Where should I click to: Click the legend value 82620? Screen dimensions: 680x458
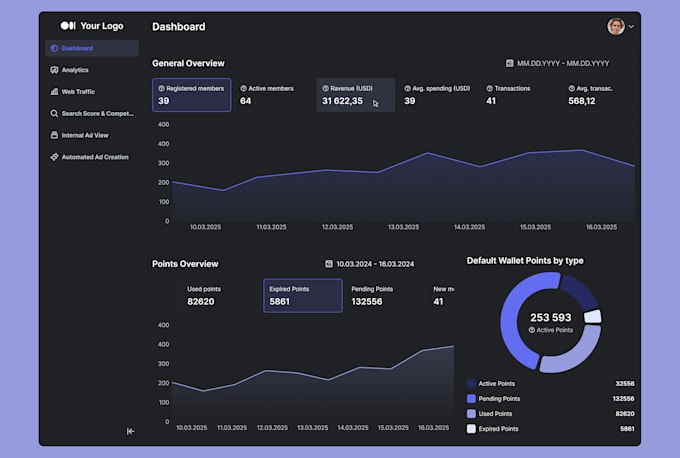625,414
